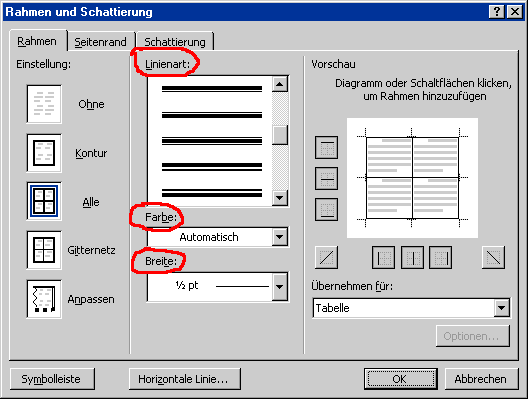The image size is (528, 399).
Task: Toggle the inside vertical border button
Action: (412, 258)
